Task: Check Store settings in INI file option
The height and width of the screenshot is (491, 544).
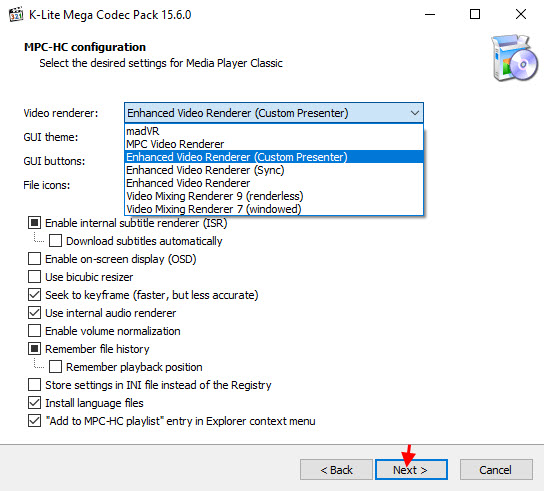Action: [34, 385]
